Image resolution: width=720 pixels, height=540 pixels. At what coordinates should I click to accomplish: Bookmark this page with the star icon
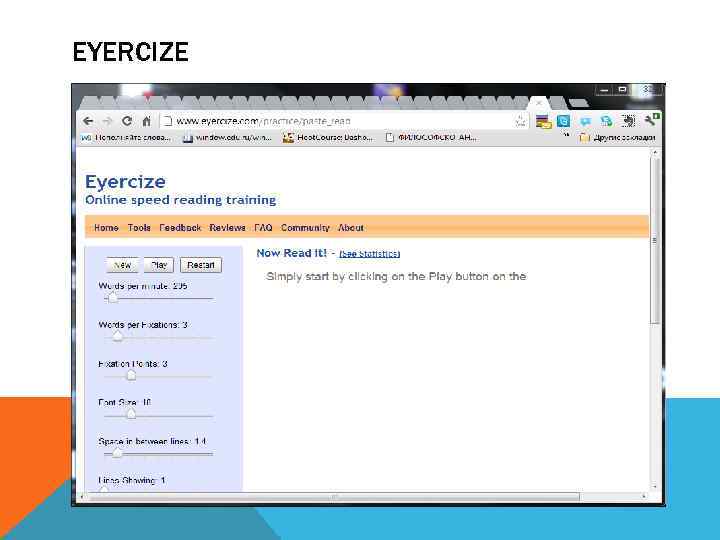point(520,121)
